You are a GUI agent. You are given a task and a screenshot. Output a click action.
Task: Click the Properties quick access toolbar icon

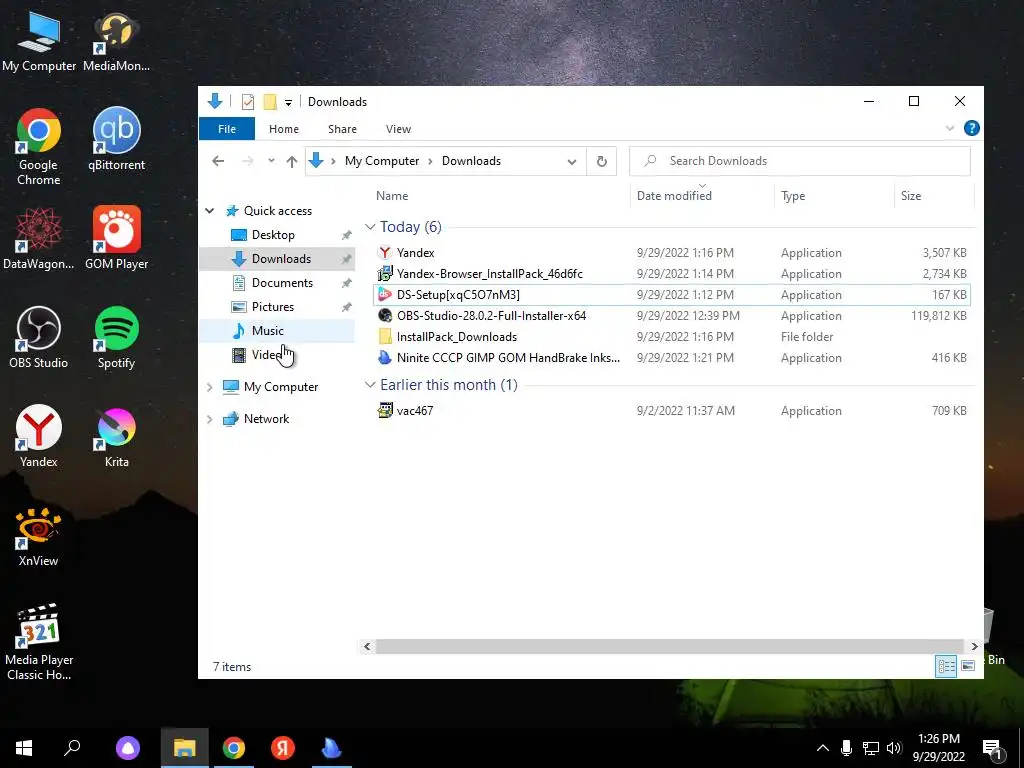tap(248, 102)
